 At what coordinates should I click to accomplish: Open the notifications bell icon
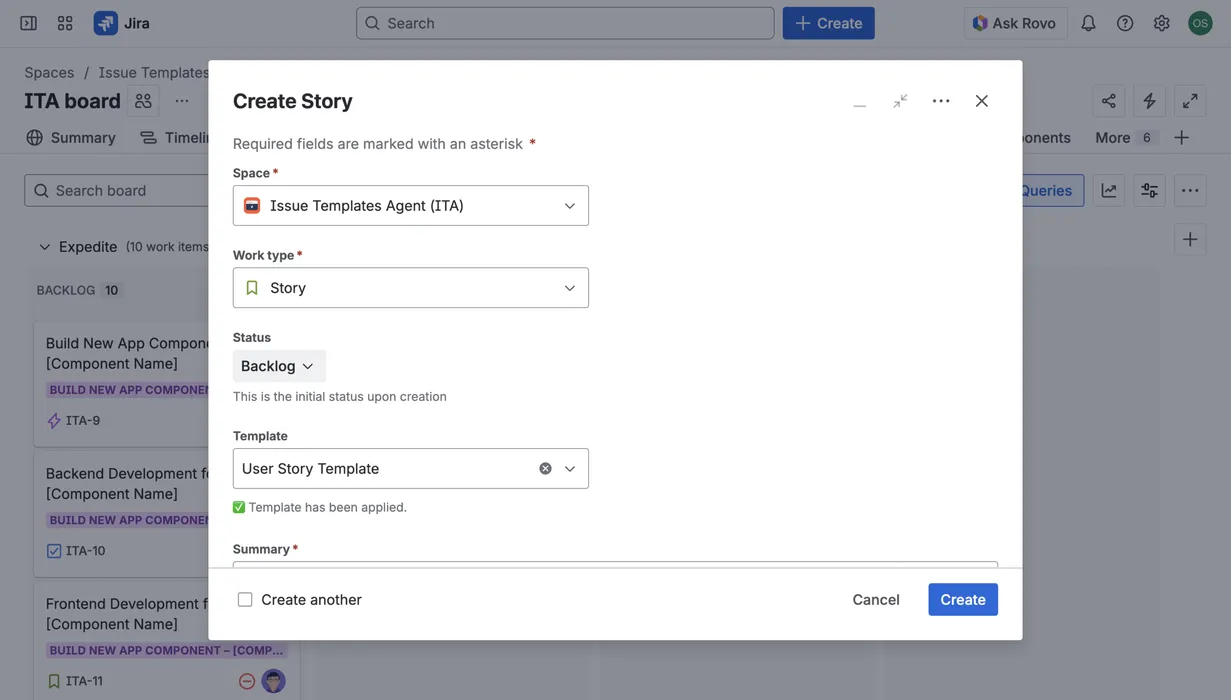[1088, 23]
